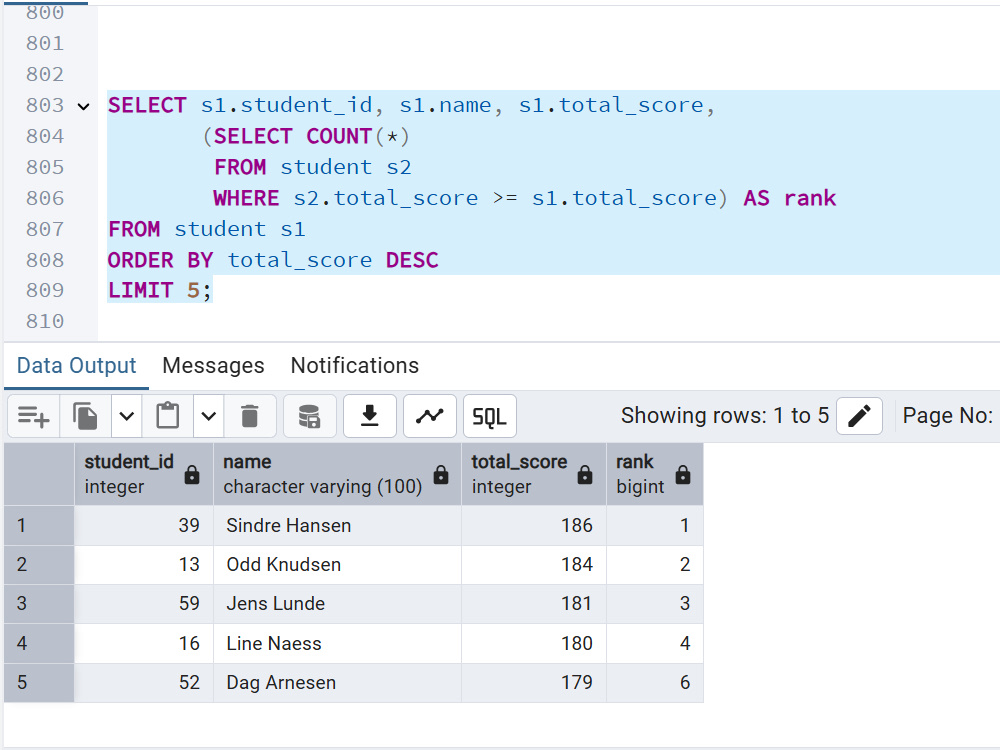Click total_score cell 184
1000x750 pixels.
coord(534,564)
